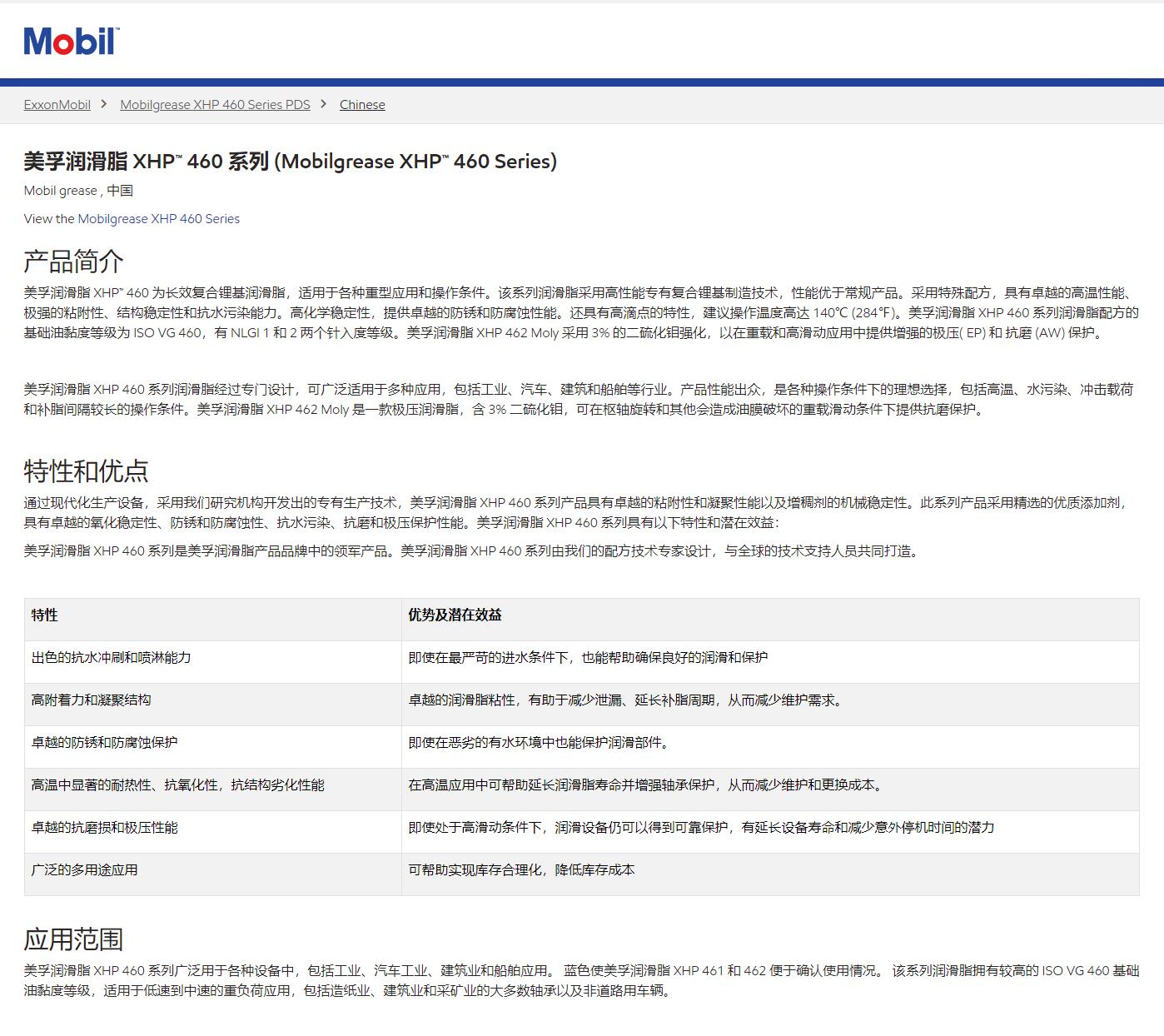The height and width of the screenshot is (1036, 1164).
Task: Open Mobilgrease XHP 460 Series PDS breadcrumb
Action: [215, 105]
